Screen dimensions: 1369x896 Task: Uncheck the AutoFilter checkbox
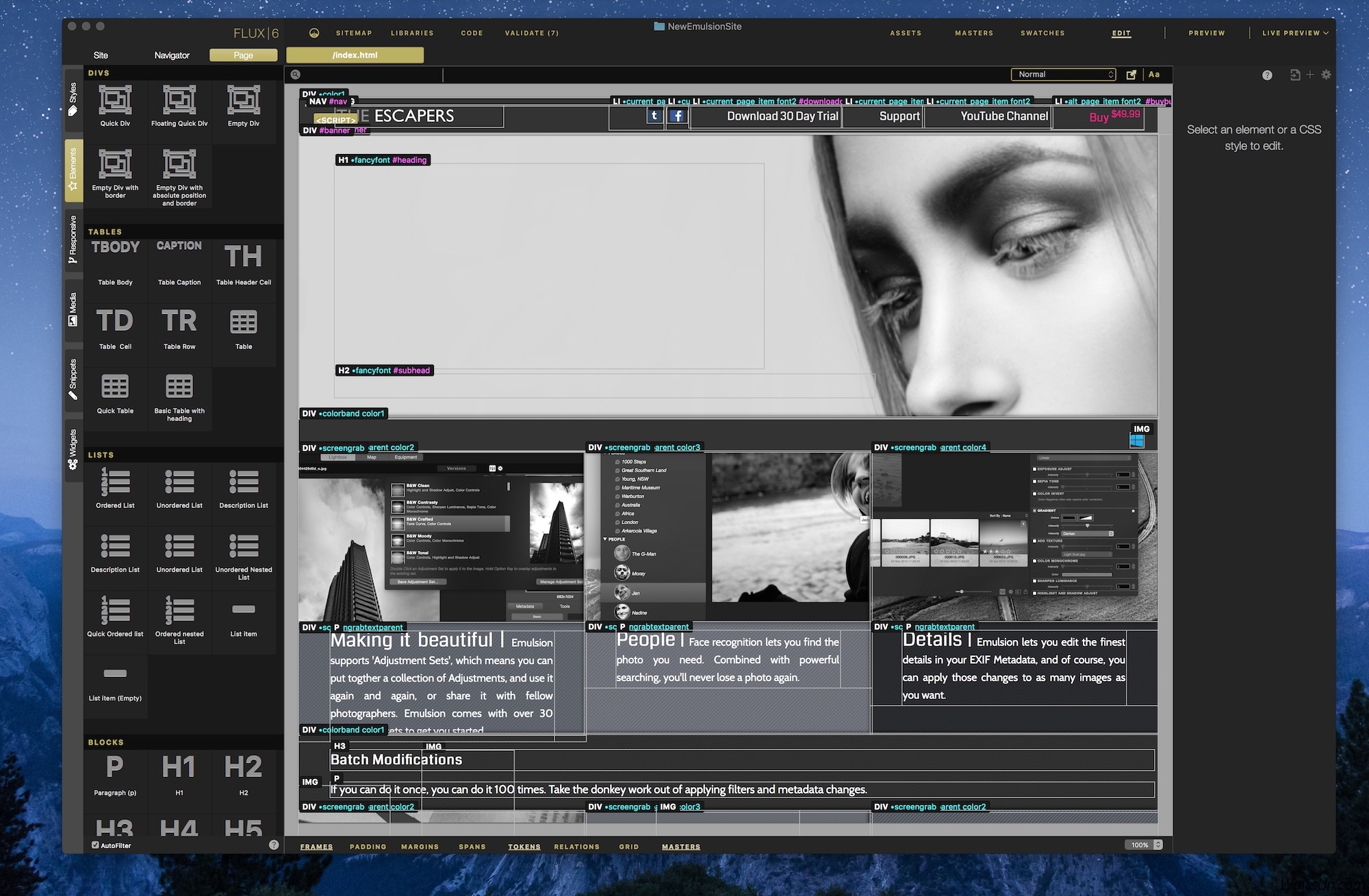pos(95,845)
